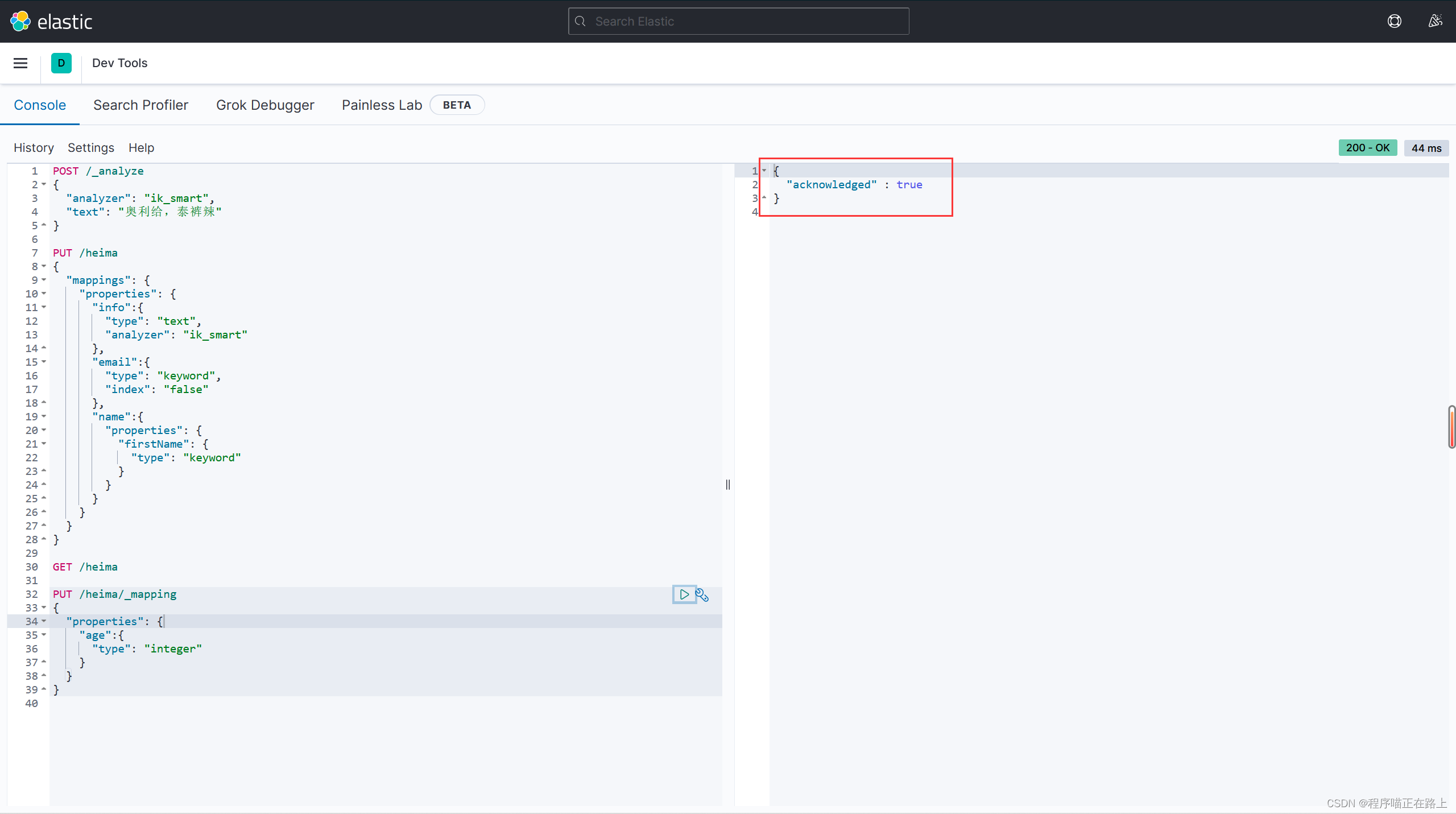Image resolution: width=1456 pixels, height=814 pixels.
Task: Open the Painless Lab tab
Action: coord(382,105)
